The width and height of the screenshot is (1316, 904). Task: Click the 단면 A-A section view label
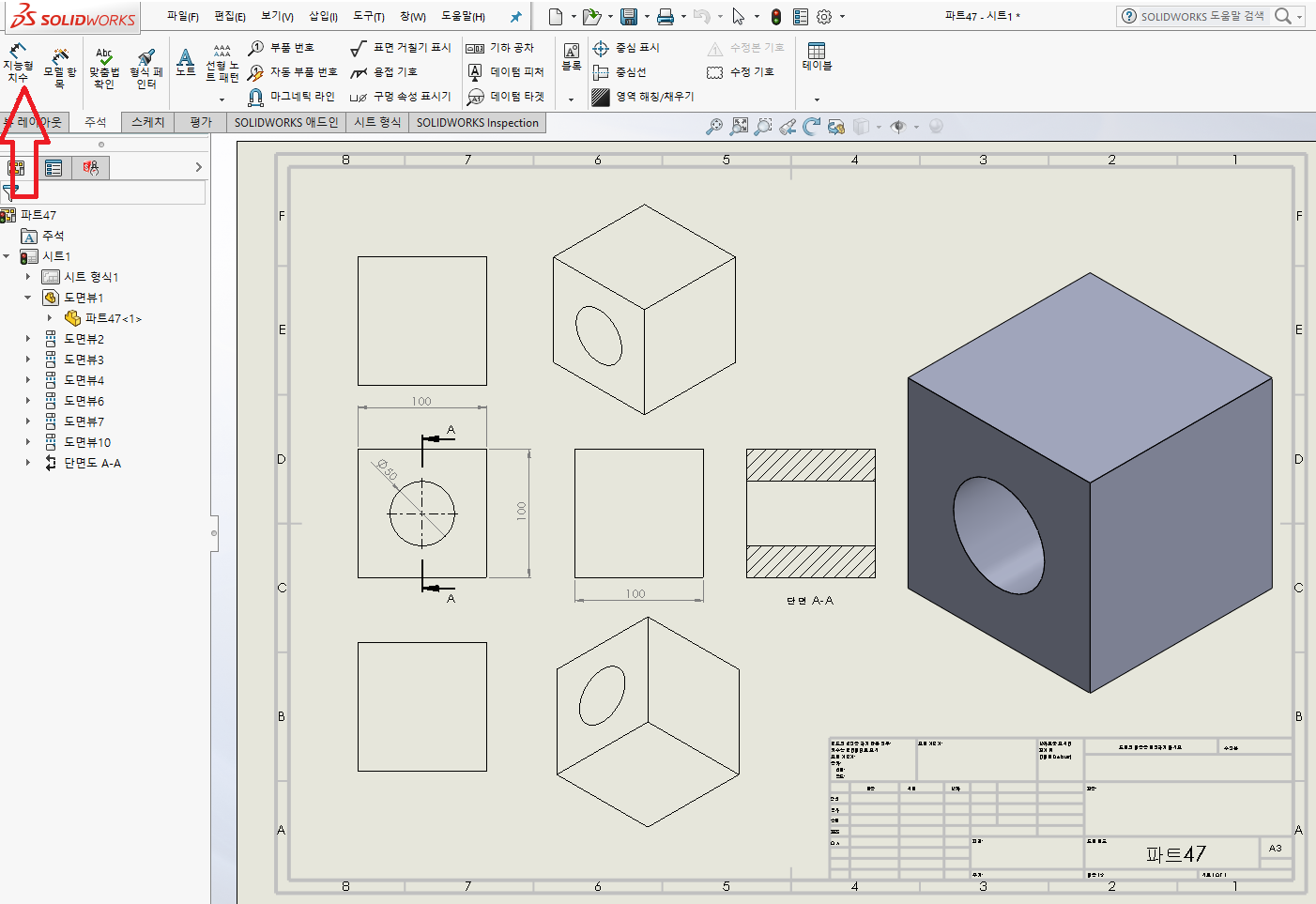pos(810,600)
